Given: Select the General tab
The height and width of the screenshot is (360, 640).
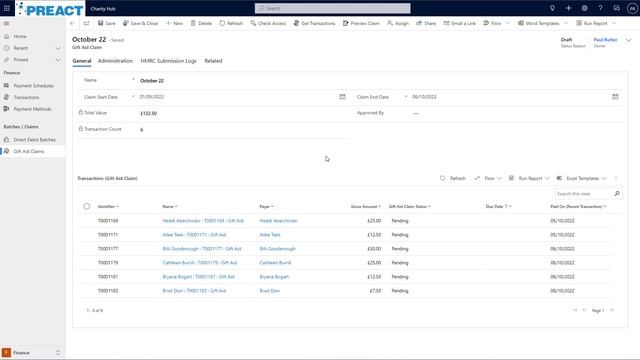Looking at the screenshot, I should coord(82,61).
